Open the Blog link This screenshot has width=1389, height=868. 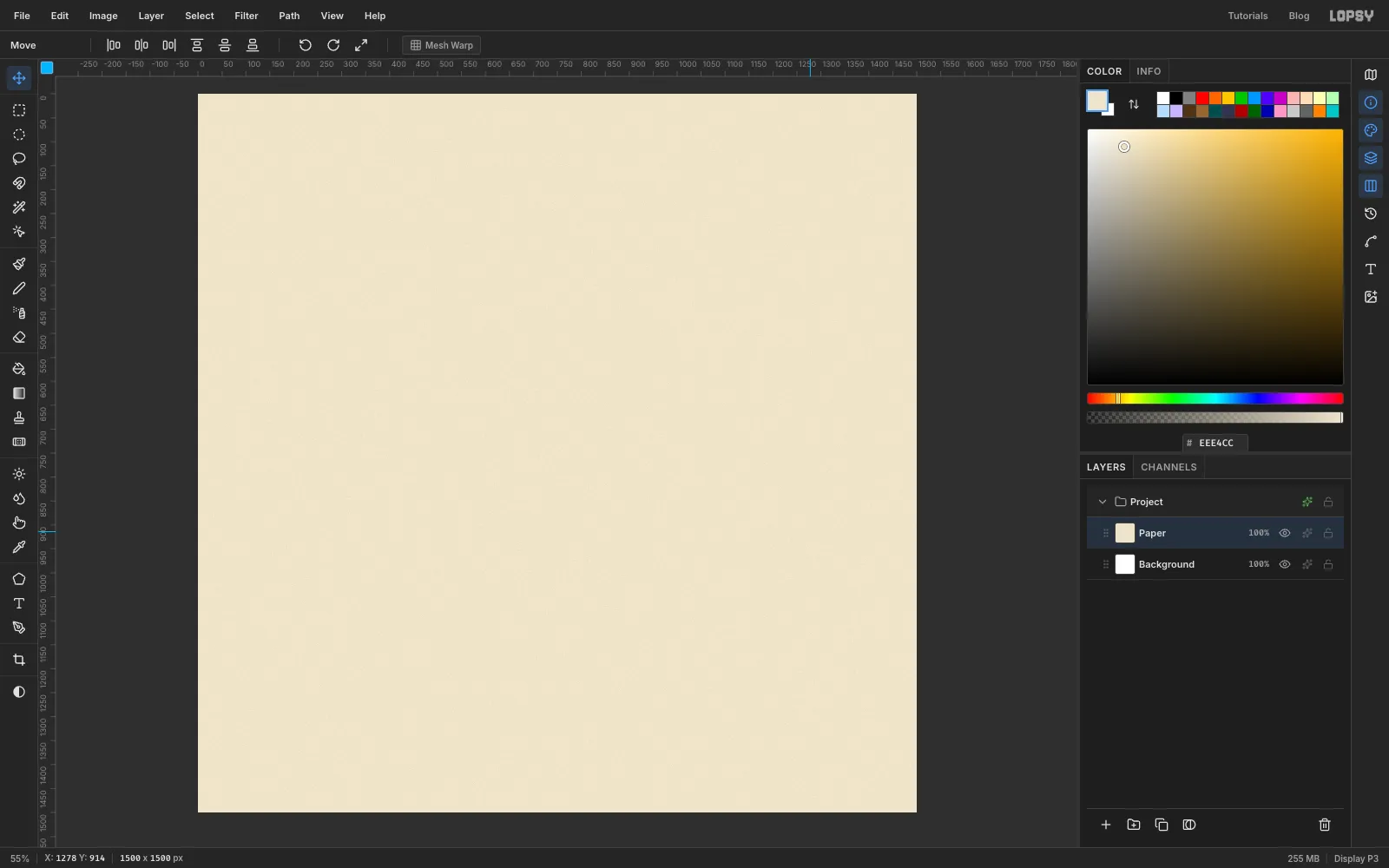coord(1299,16)
